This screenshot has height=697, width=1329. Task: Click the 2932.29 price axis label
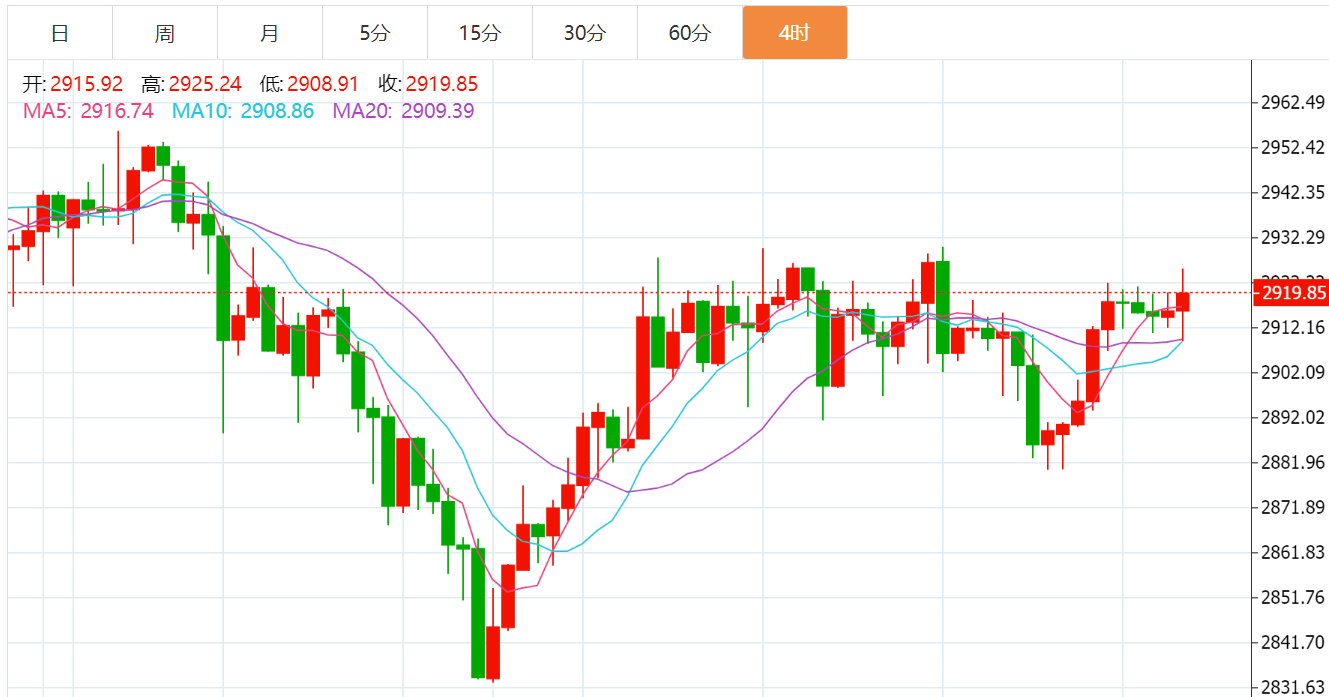click(x=1294, y=238)
